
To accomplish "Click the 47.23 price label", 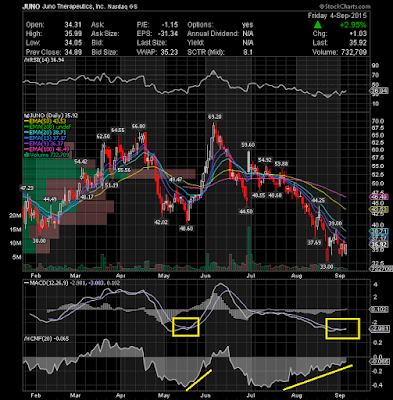I will tap(27, 188).
